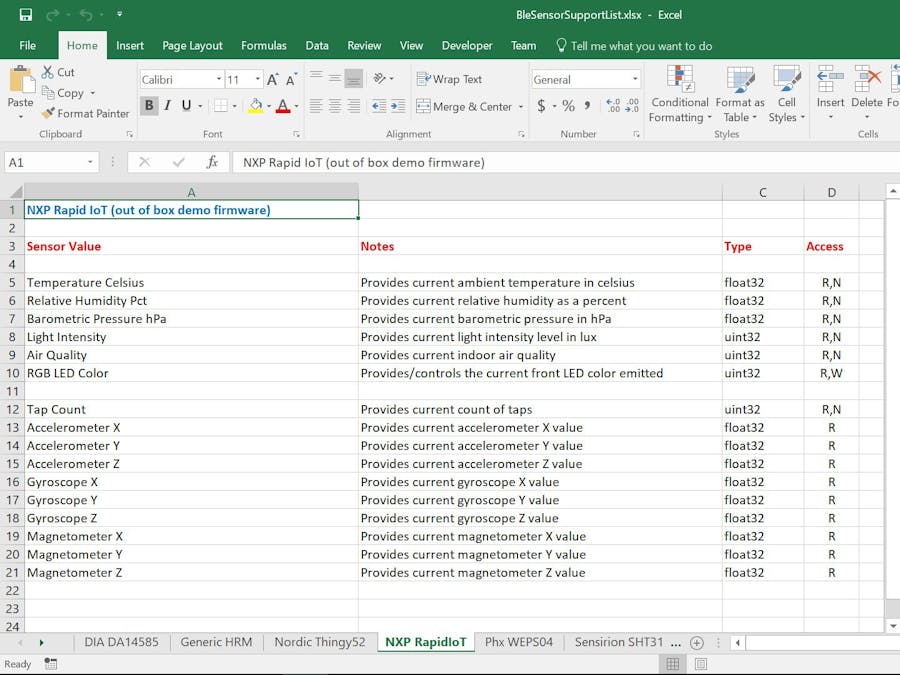
Task: Switch to the Nordic Thingy52 sheet tab
Action: [319, 642]
